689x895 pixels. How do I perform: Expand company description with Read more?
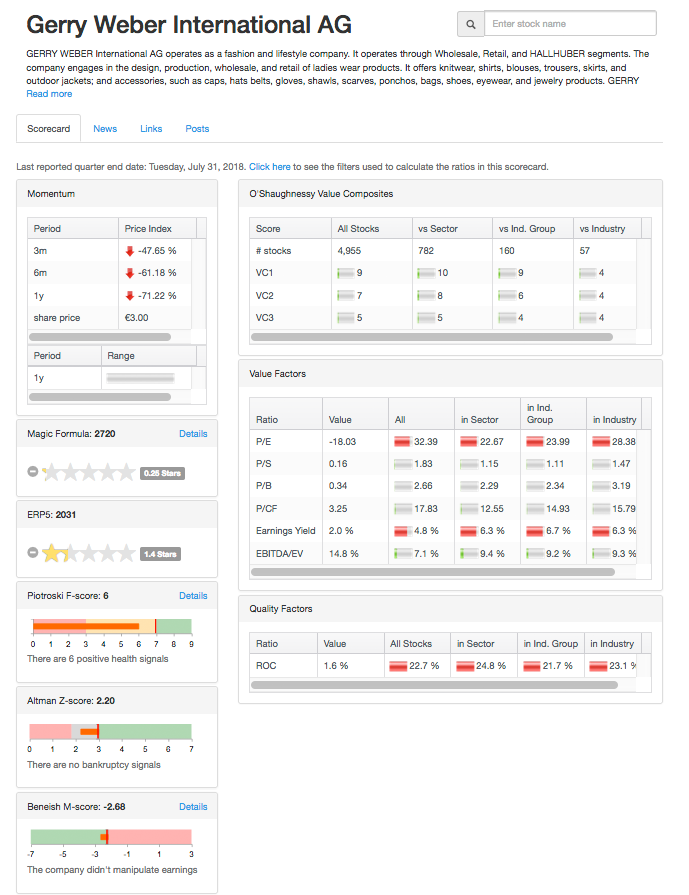49,94
